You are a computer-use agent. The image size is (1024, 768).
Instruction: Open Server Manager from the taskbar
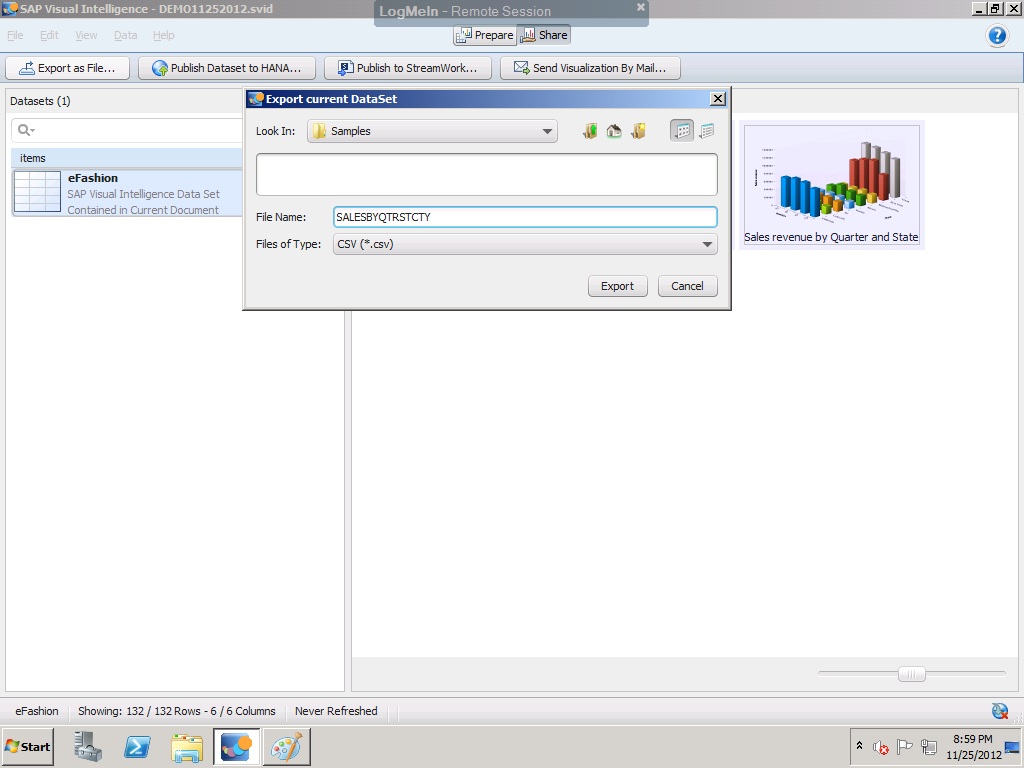[88, 747]
